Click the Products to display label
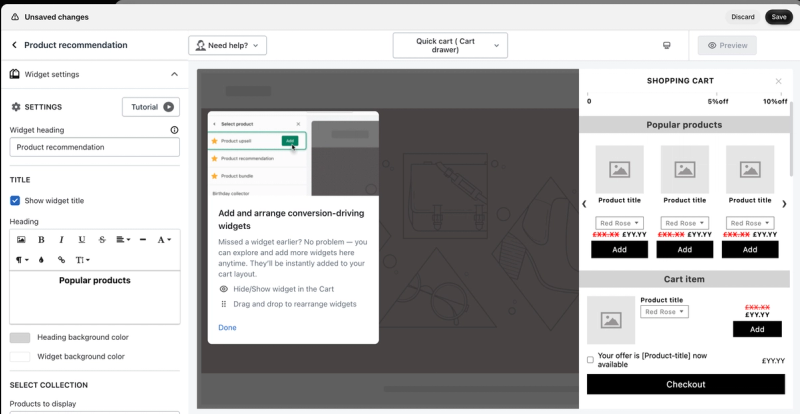The width and height of the screenshot is (800, 414). 43,404
